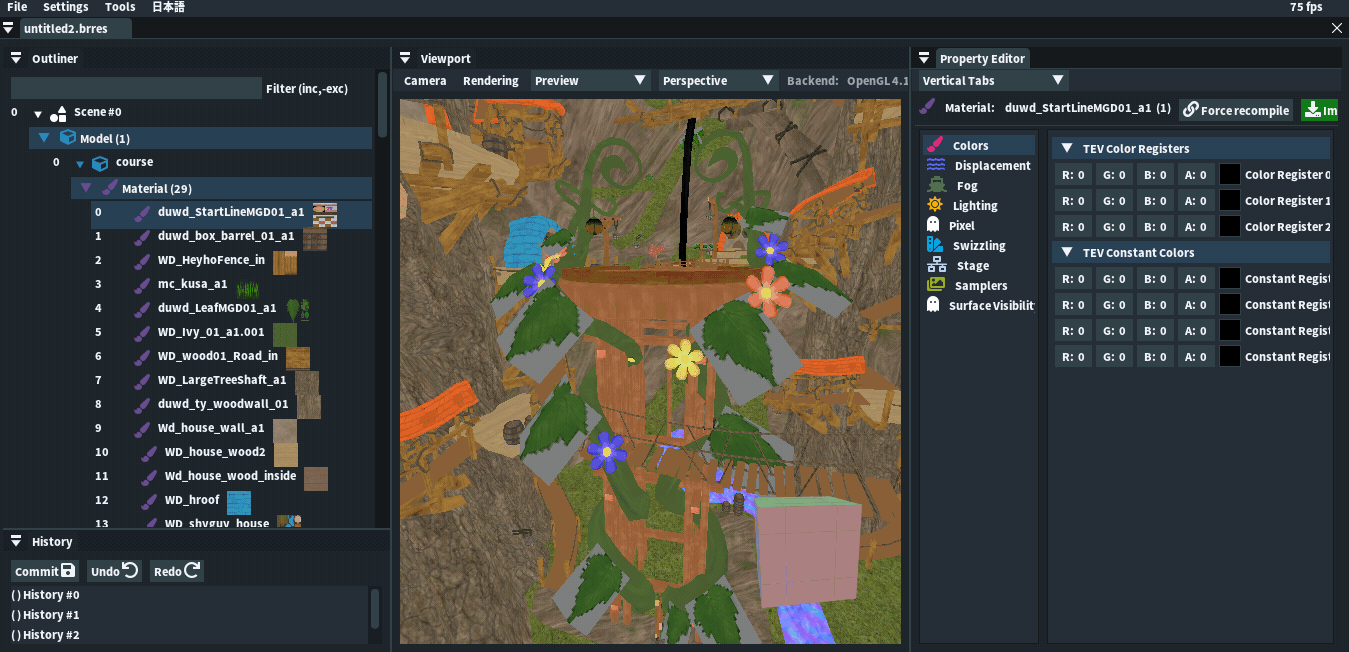Open the Stage hierarchy icon
Image resolution: width=1349 pixels, height=652 pixels.
[937, 266]
